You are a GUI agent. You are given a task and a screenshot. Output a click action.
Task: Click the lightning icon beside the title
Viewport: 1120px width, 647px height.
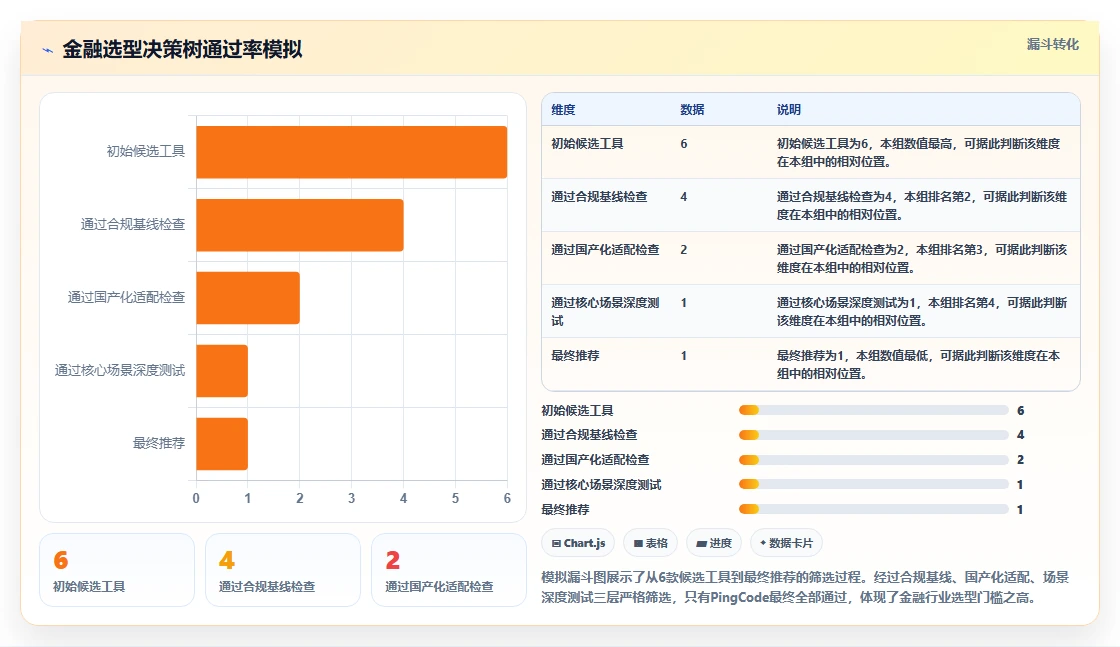pos(48,50)
